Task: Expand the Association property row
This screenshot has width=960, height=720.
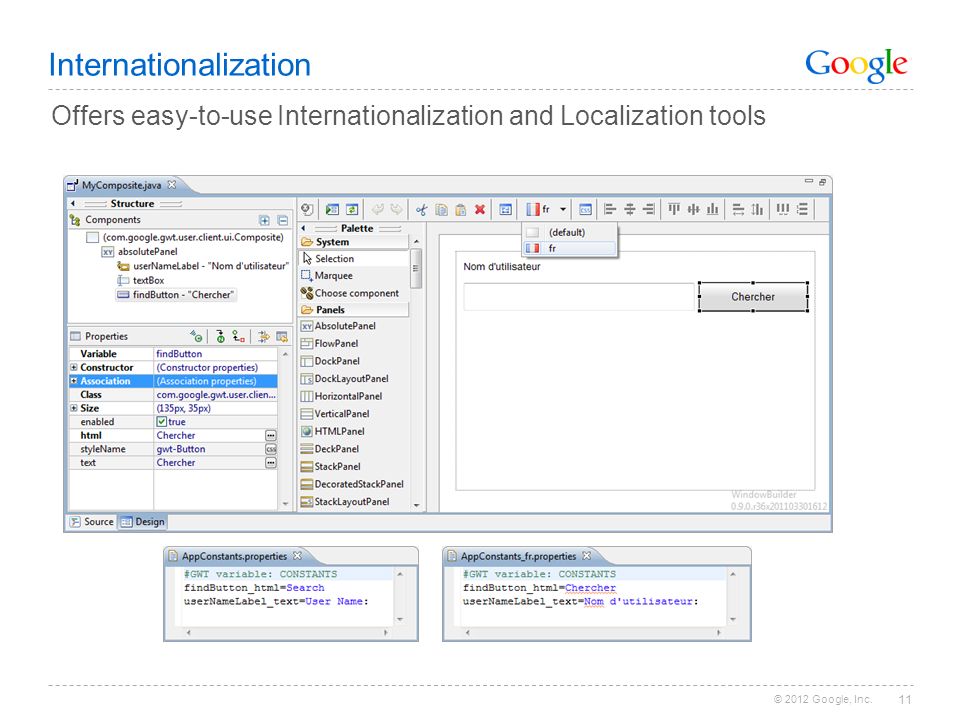Action: (73, 381)
